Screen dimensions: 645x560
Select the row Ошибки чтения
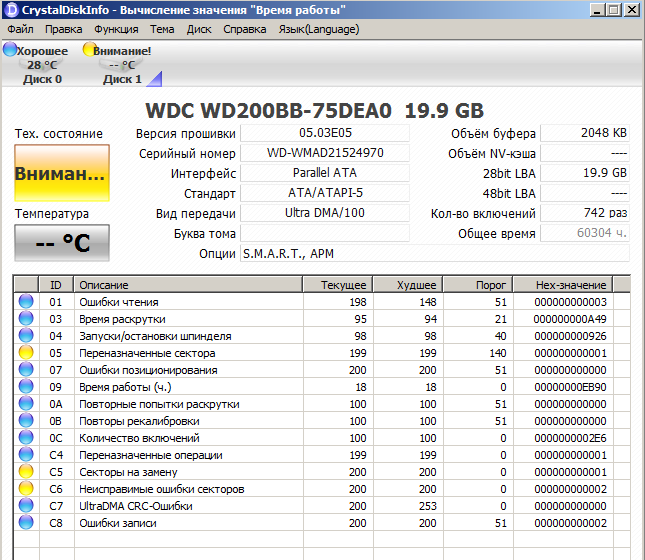pyautogui.click(x=322, y=302)
